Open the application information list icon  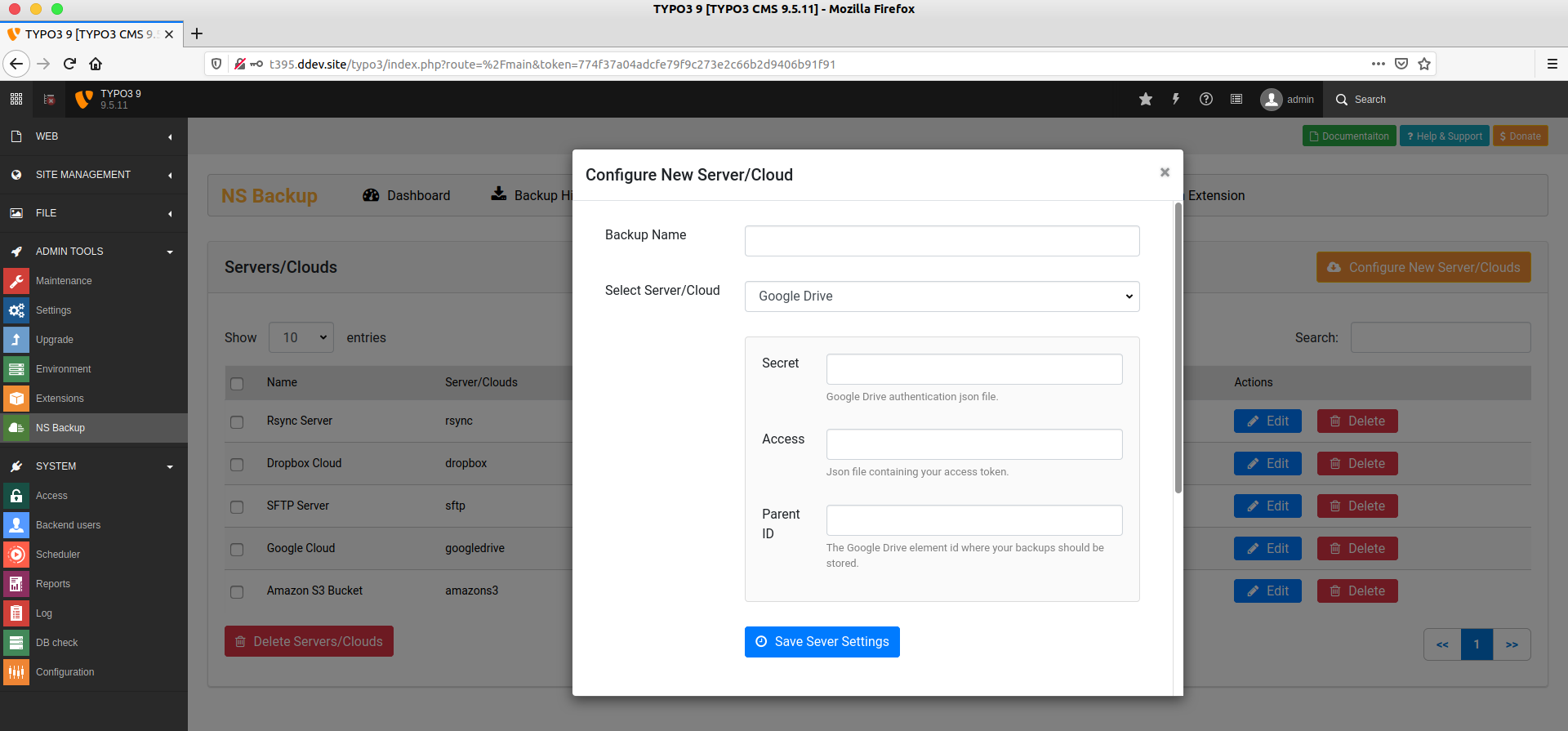pos(1236,99)
